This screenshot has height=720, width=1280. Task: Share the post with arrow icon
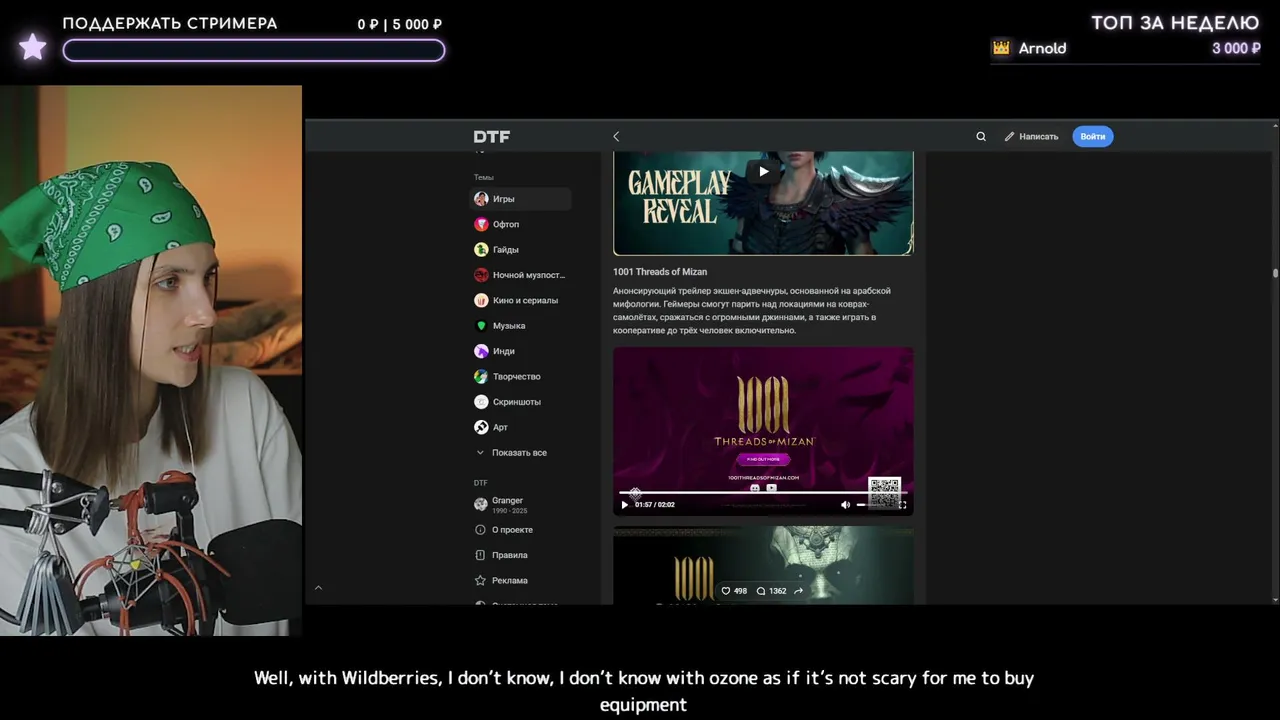pyautogui.click(x=798, y=591)
